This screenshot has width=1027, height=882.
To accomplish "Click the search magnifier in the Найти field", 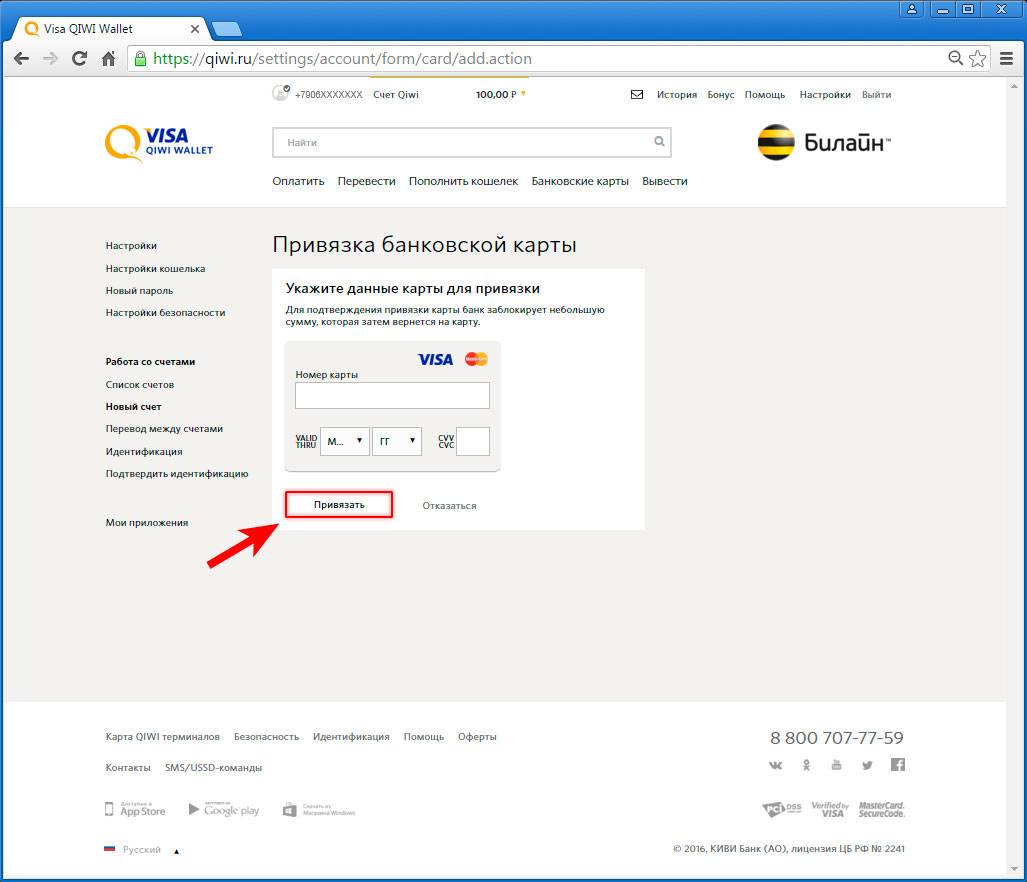I will [x=659, y=142].
